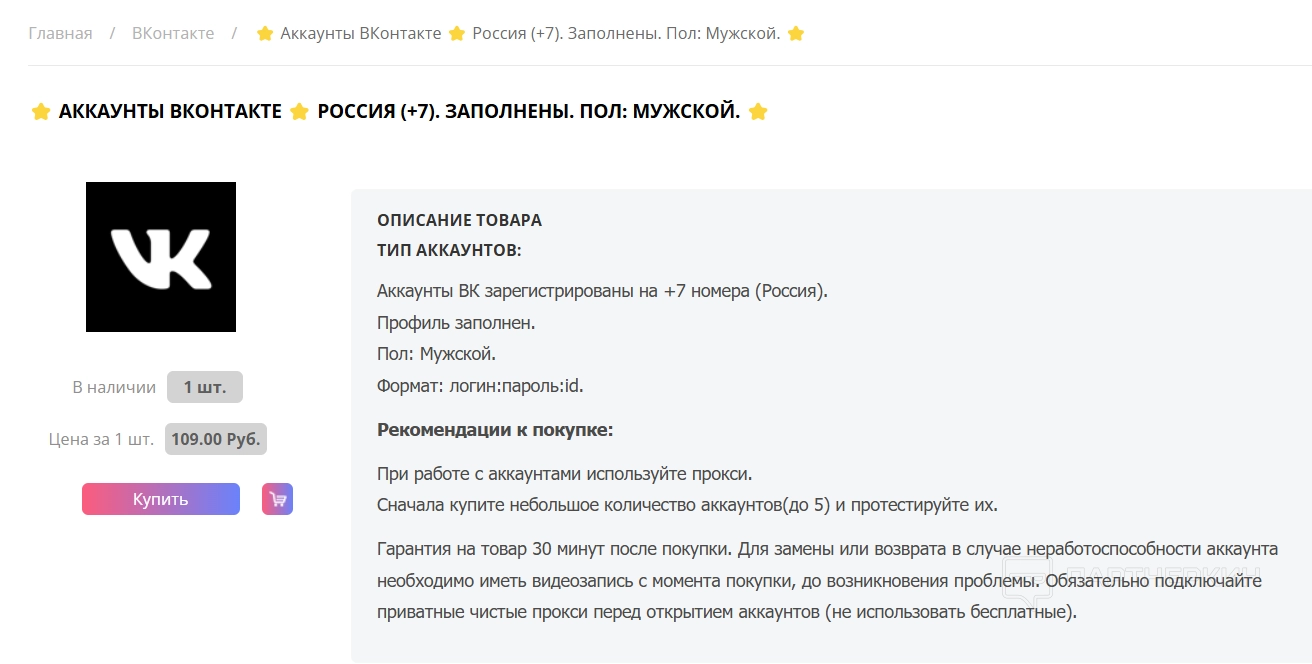
Task: Click the star after ПОЛ: МУЖСКОЙ heading
Action: (758, 112)
